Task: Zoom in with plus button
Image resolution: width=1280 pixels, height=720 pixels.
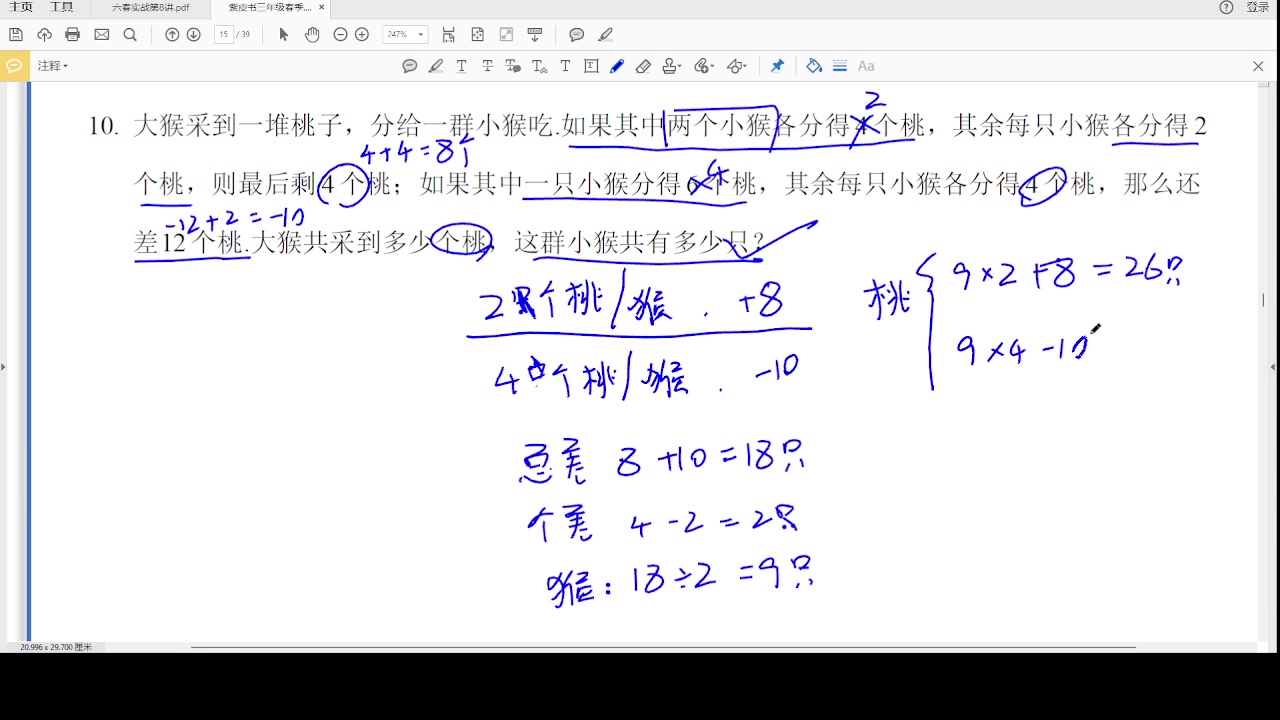Action: click(362, 35)
